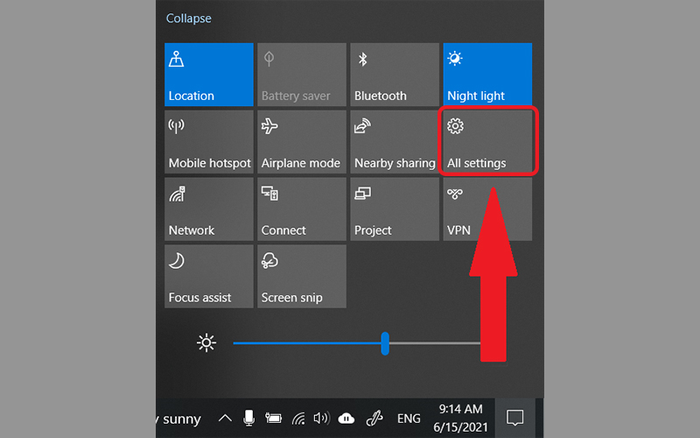700x438 pixels.
Task: Click the Screen snip tile
Action: [301, 276]
